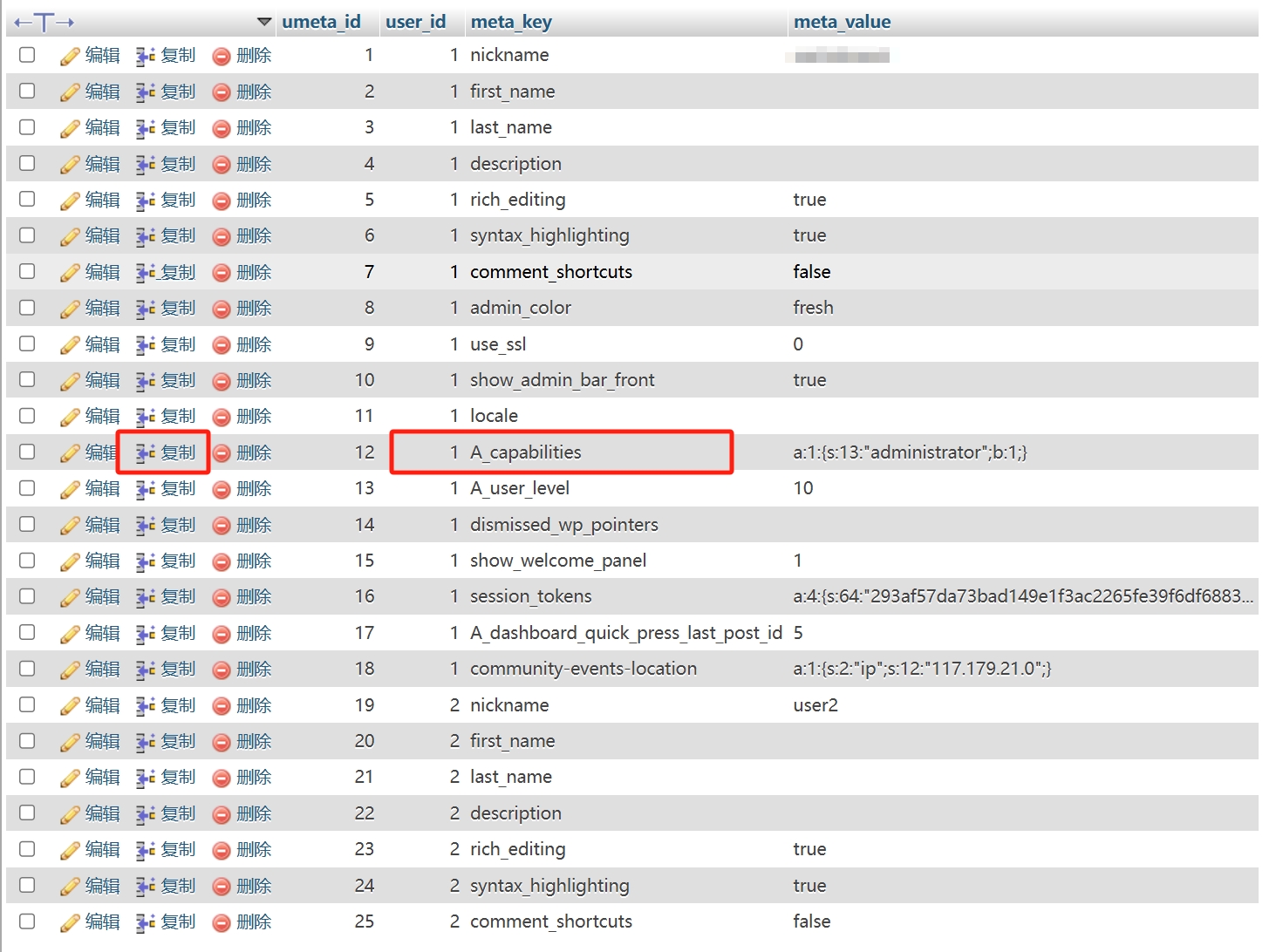Sort by the meta_key column header
The height and width of the screenshot is (952, 1283).
tap(511, 22)
